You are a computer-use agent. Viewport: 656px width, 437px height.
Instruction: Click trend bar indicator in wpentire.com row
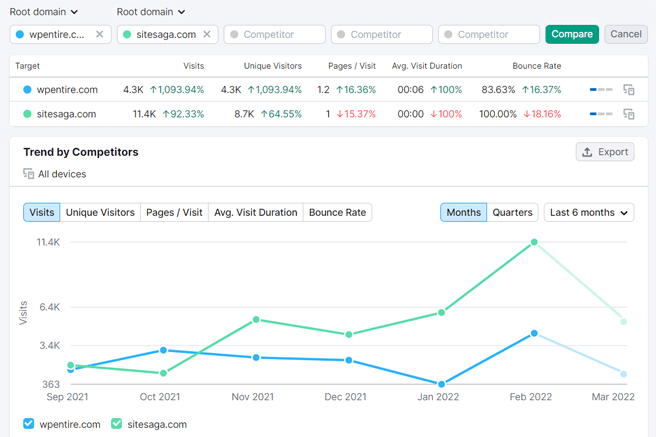click(601, 89)
